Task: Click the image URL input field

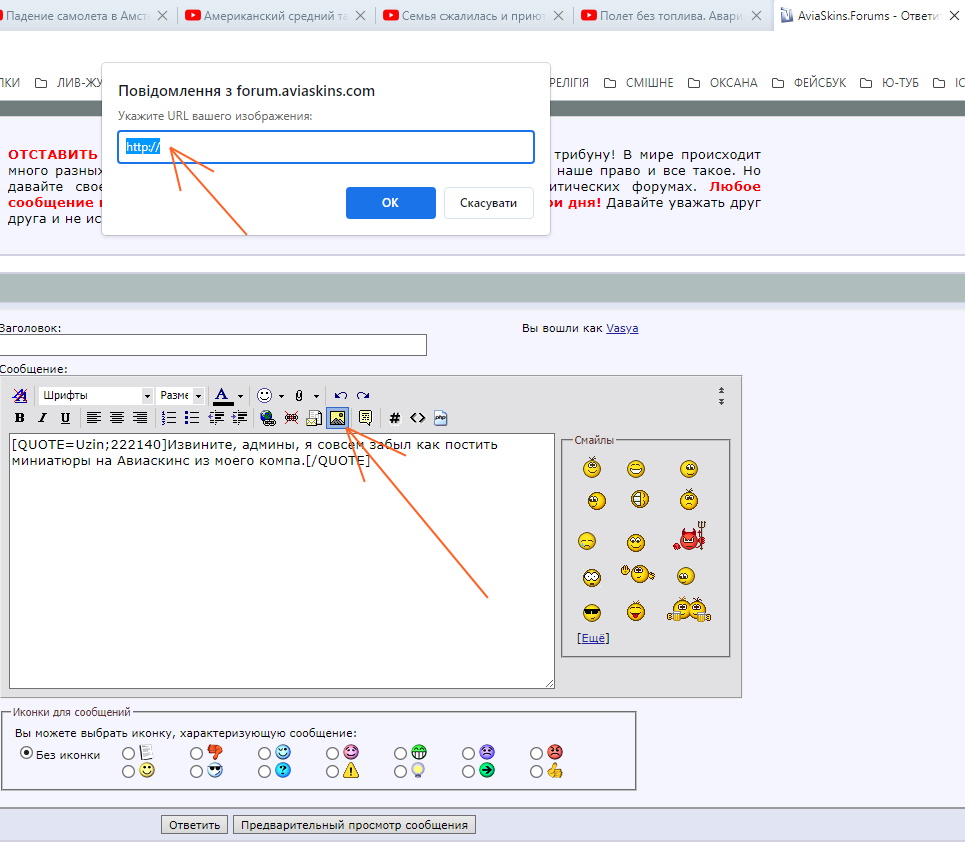Action: click(326, 147)
